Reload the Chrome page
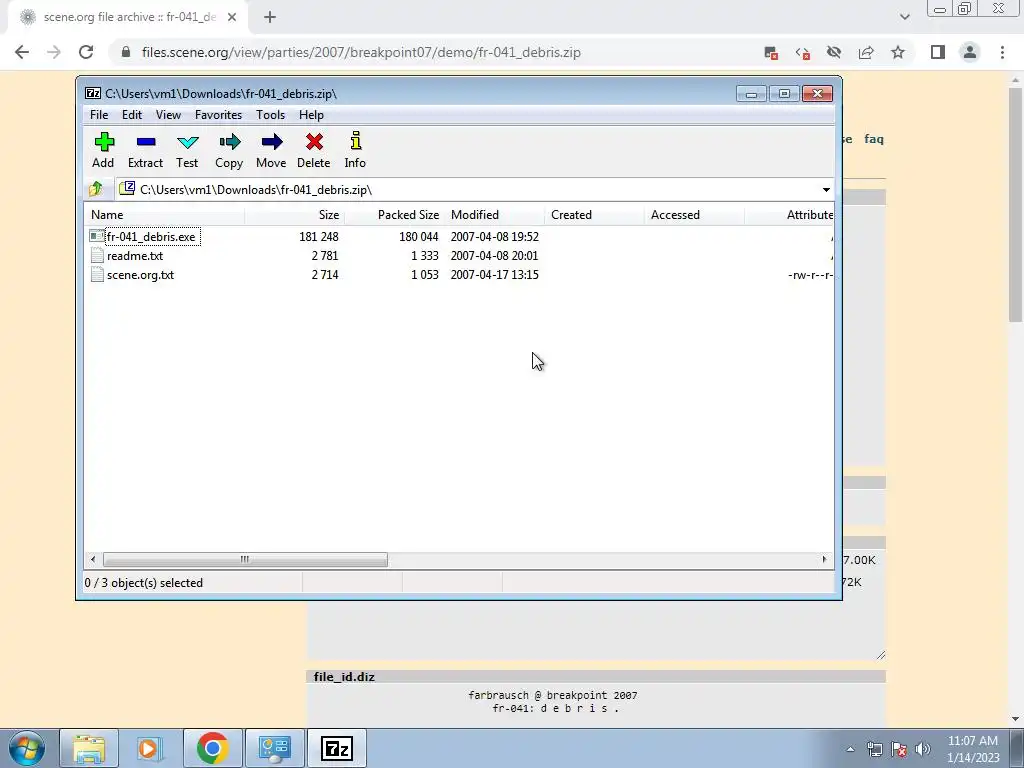The height and width of the screenshot is (768, 1024). (x=86, y=52)
